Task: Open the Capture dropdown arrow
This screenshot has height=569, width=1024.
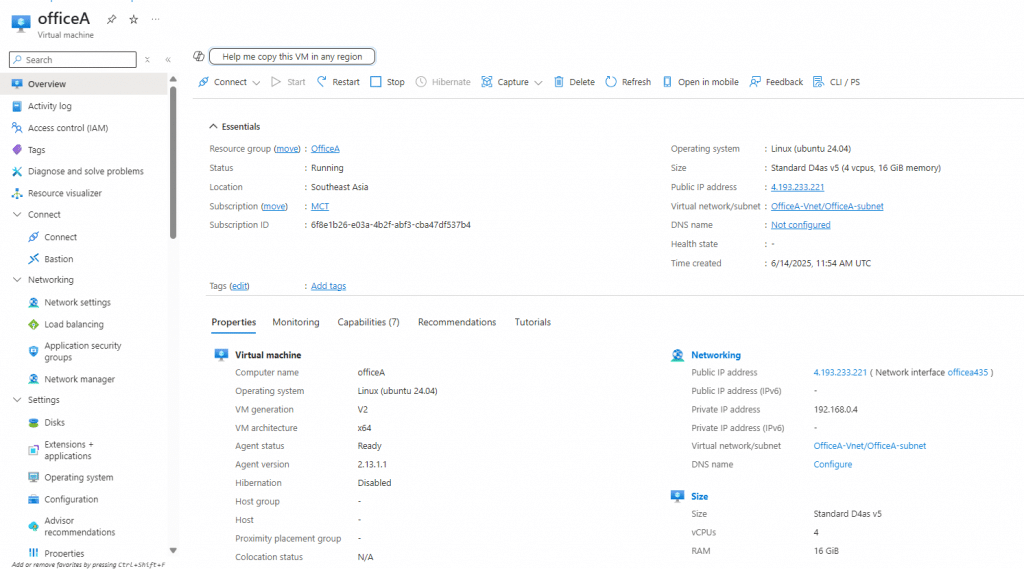Action: (538, 82)
